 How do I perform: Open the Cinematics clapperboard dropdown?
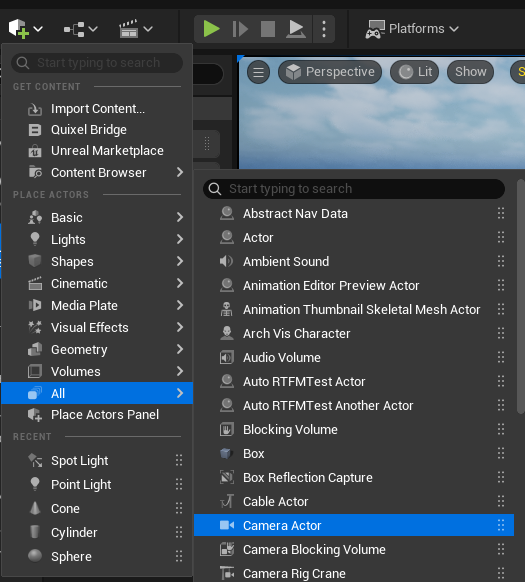click(136, 29)
